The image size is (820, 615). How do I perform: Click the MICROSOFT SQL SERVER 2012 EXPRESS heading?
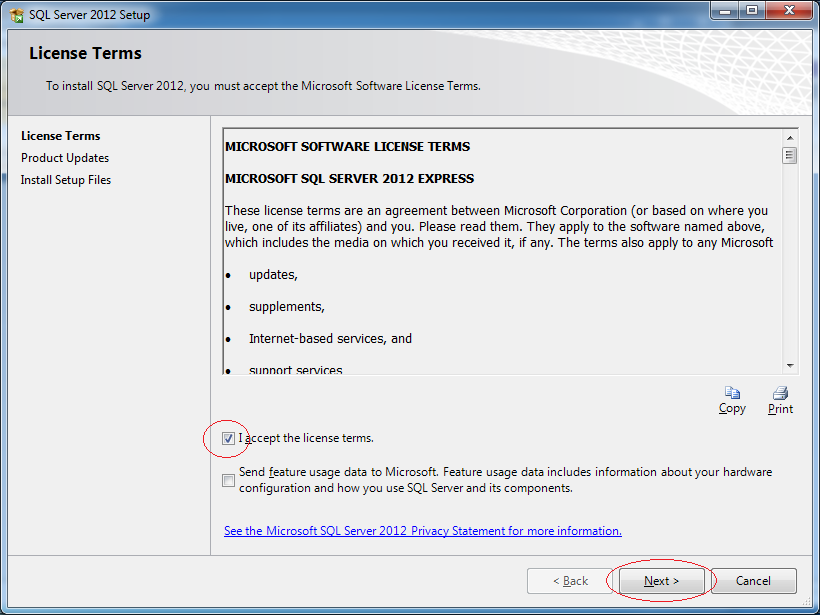click(349, 179)
